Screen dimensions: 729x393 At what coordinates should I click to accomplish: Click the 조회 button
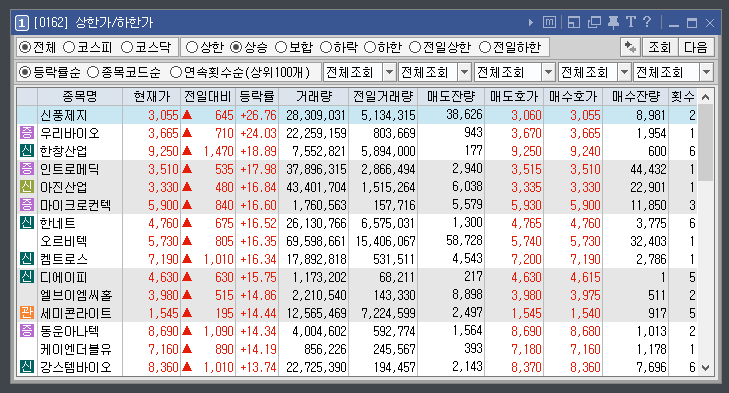click(x=660, y=47)
